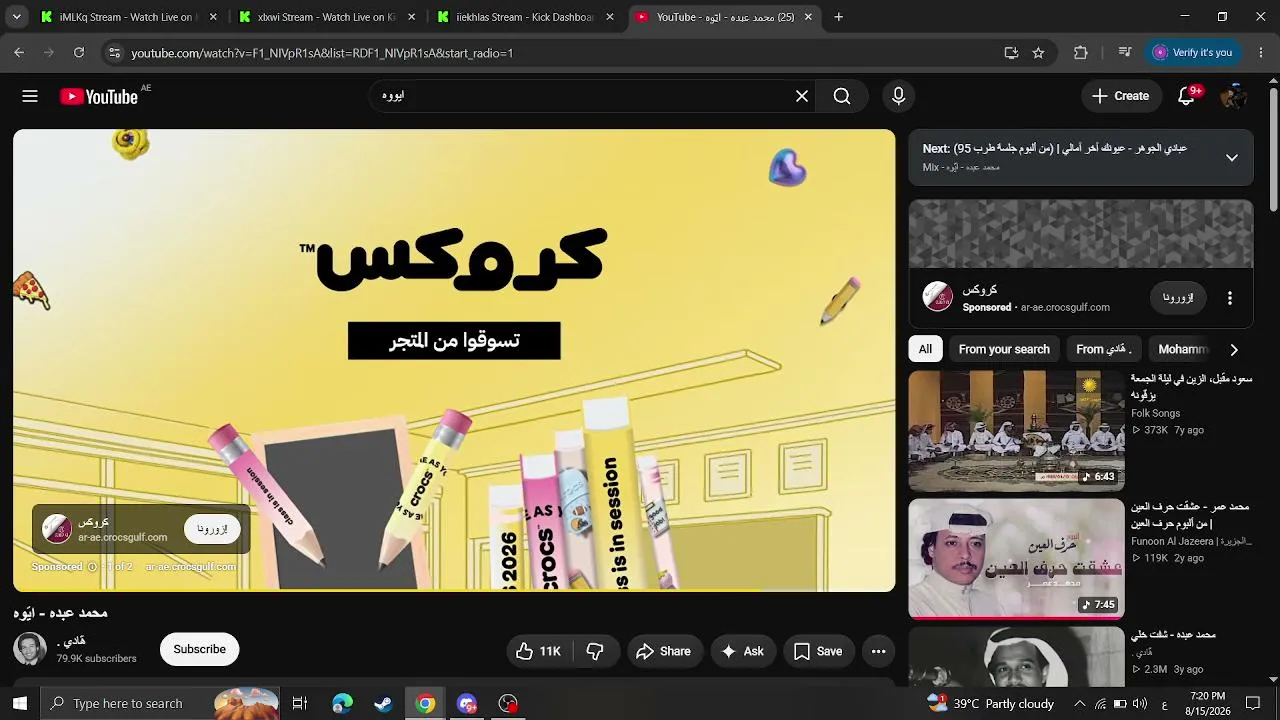Open the Create menu button
Image resolution: width=1280 pixels, height=720 pixels.
[x=1120, y=96]
